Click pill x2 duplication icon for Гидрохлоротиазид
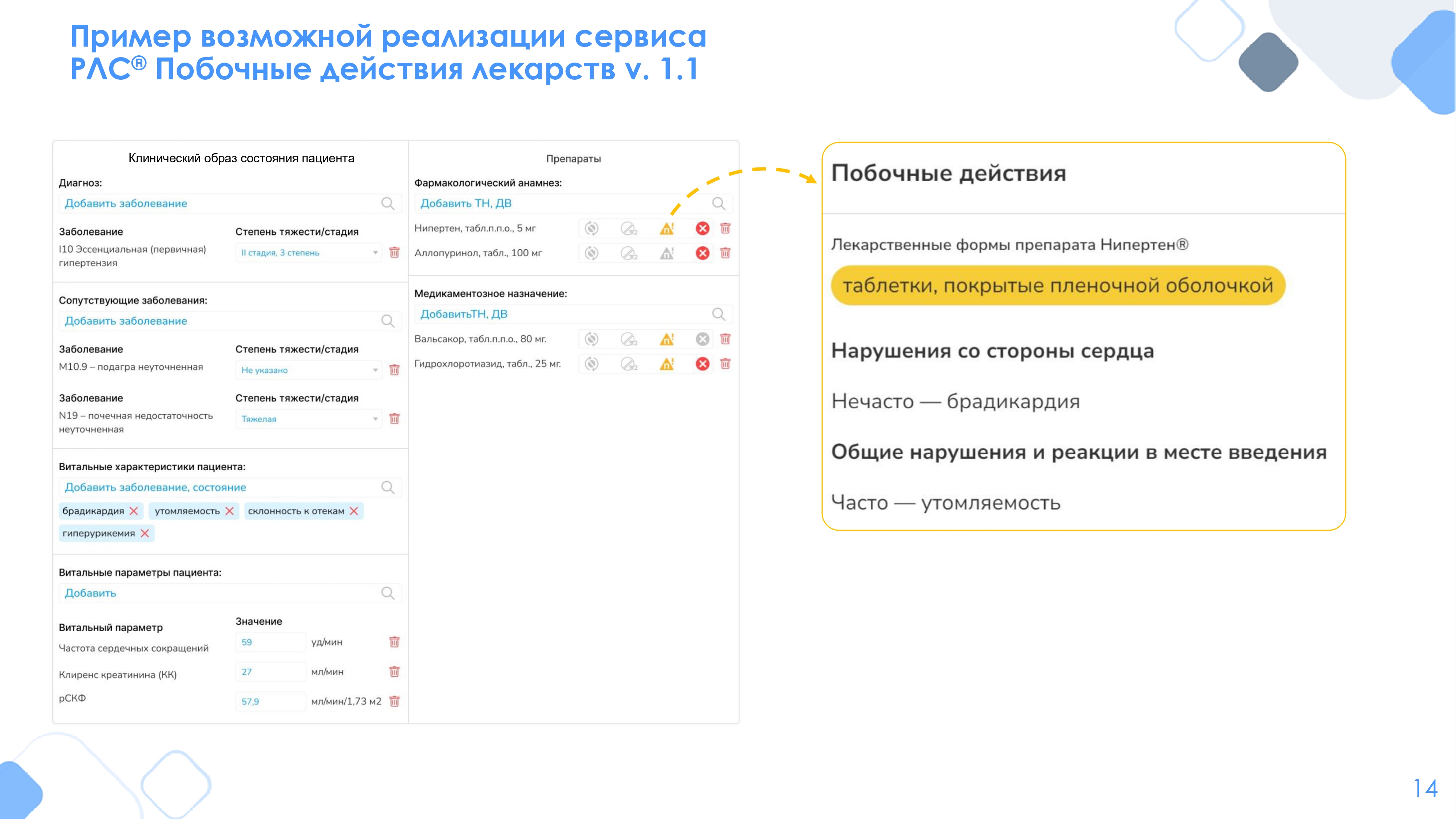Viewport: 1456px width, 819px height. point(629,364)
